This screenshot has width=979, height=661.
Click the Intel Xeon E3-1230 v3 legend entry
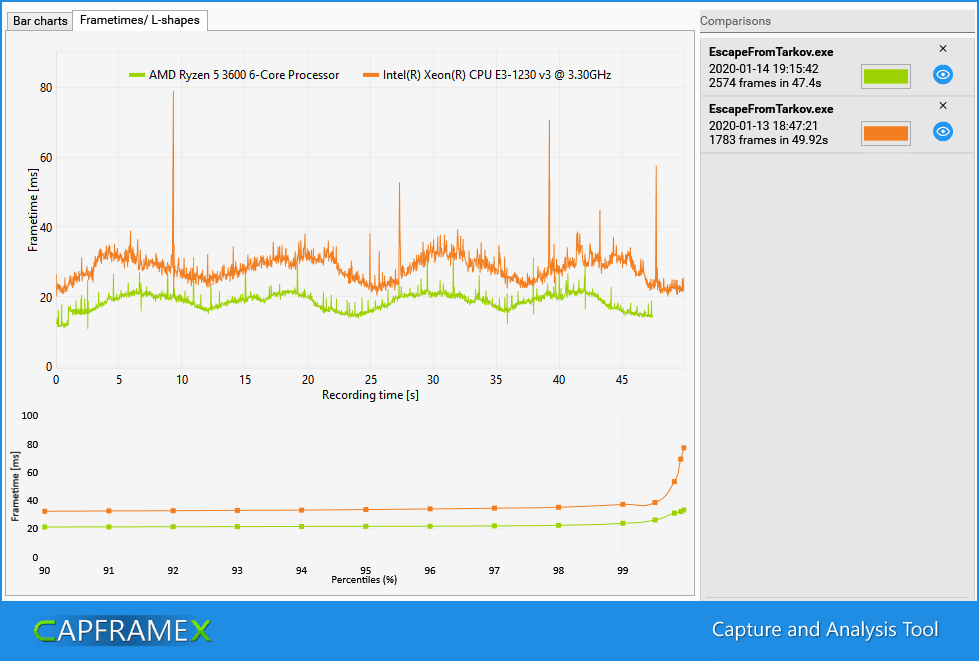click(x=487, y=75)
